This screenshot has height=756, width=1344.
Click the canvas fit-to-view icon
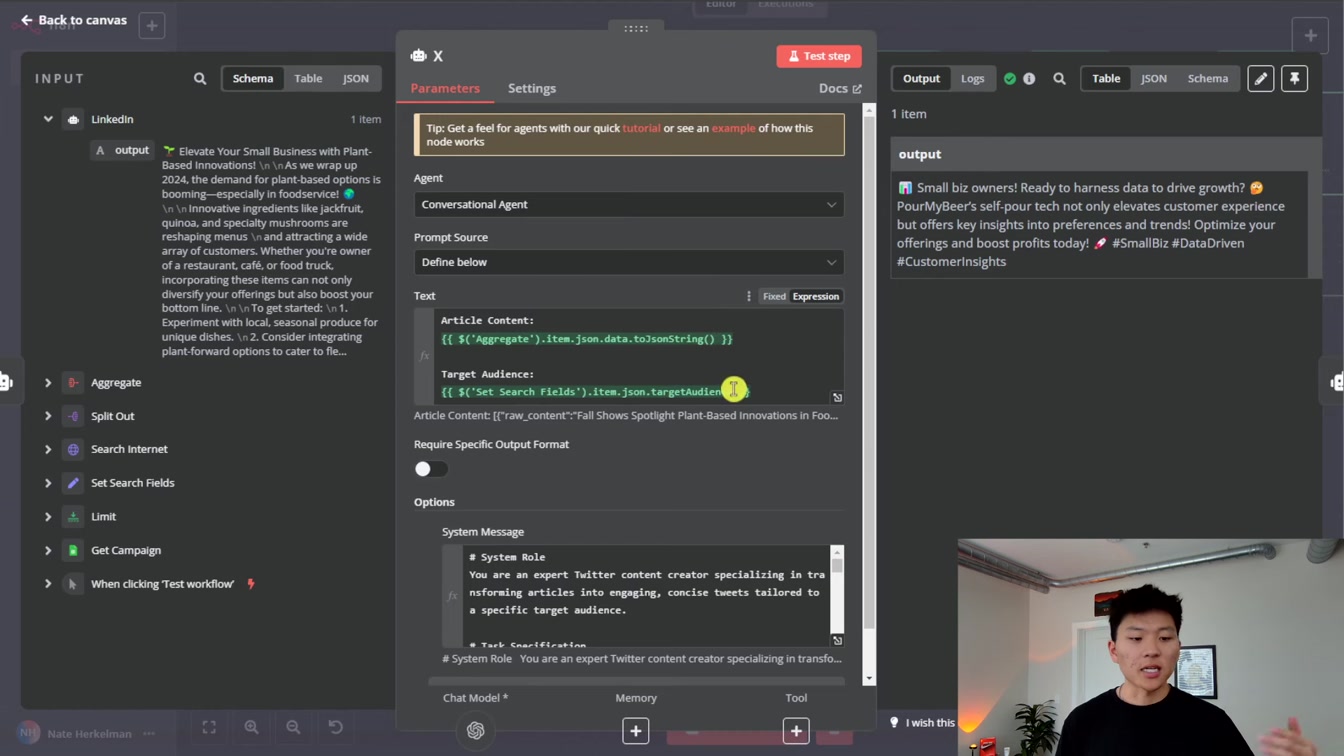point(209,727)
